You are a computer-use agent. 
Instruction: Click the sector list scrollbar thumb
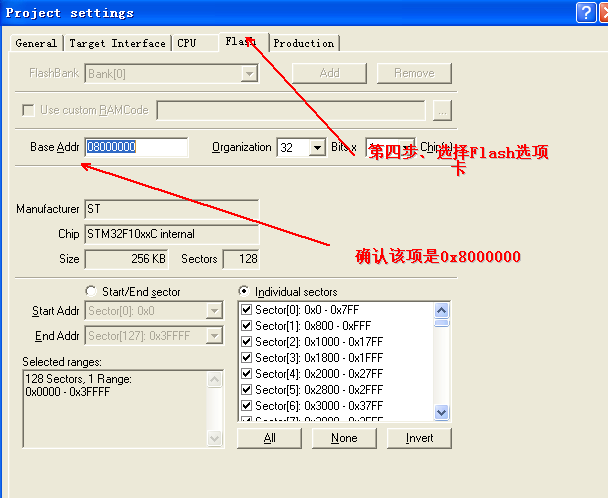442,323
